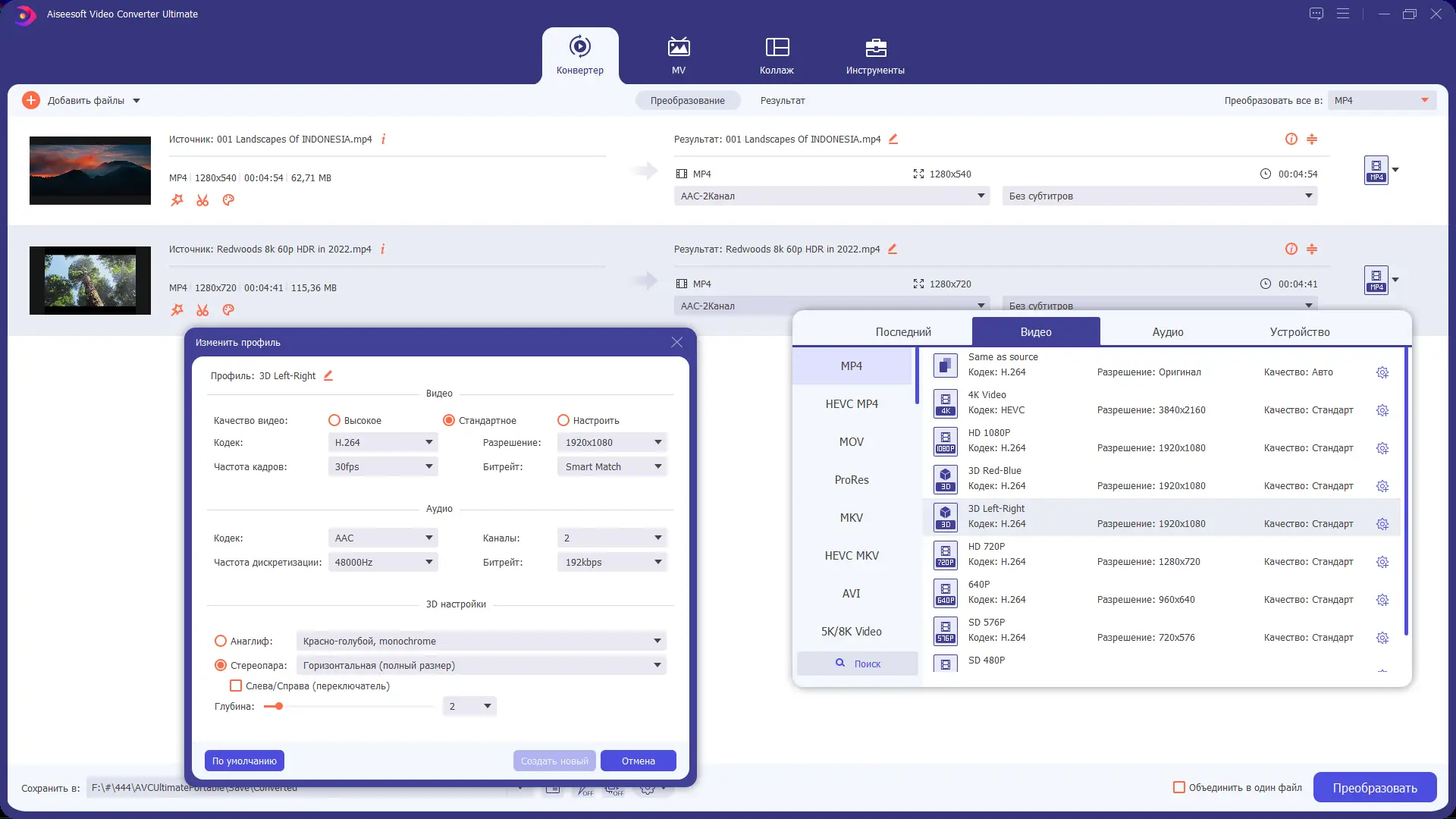
Task: Check the merge into one file checkbox
Action: click(1179, 787)
